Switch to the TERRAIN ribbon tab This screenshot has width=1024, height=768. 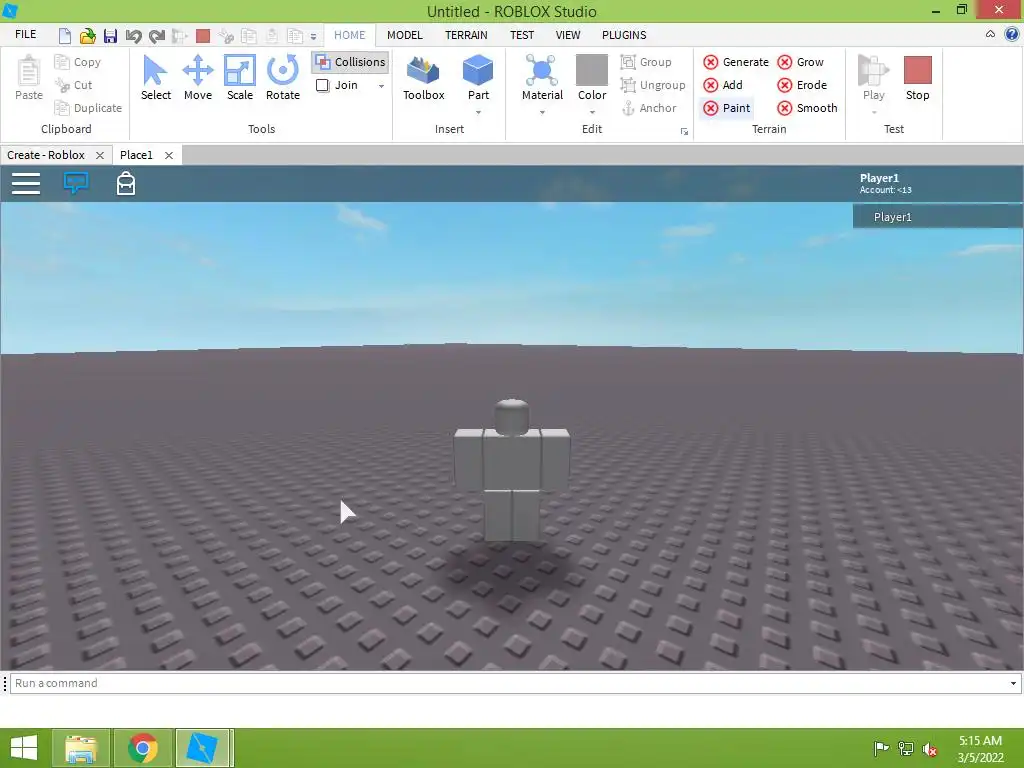point(466,35)
